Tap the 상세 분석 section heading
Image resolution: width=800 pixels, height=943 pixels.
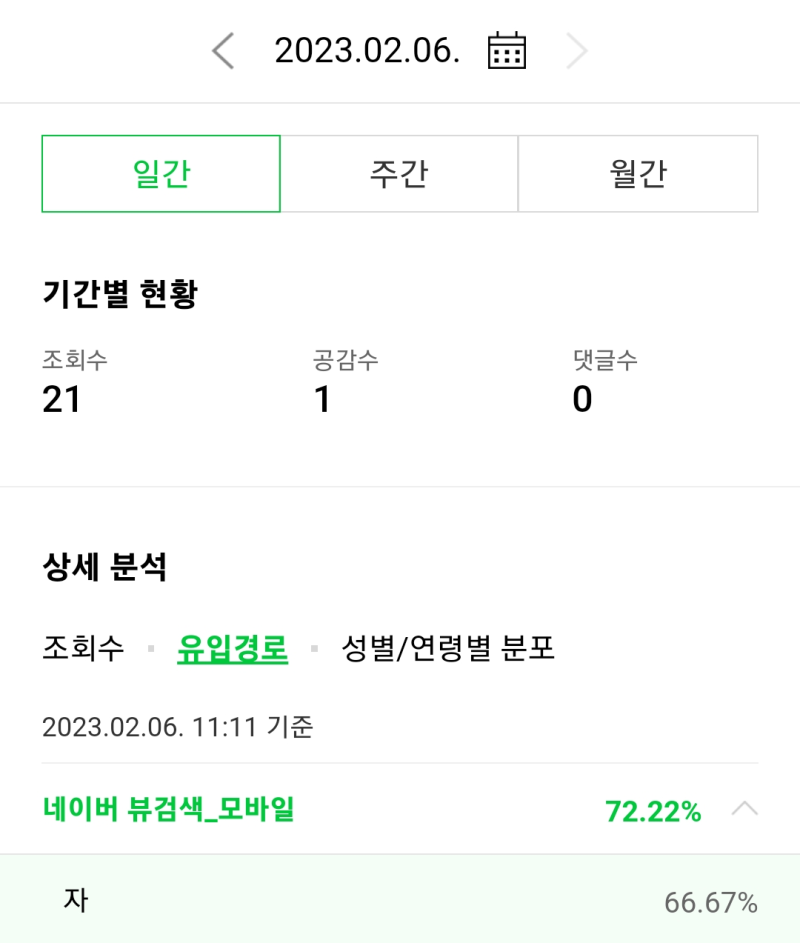105,568
